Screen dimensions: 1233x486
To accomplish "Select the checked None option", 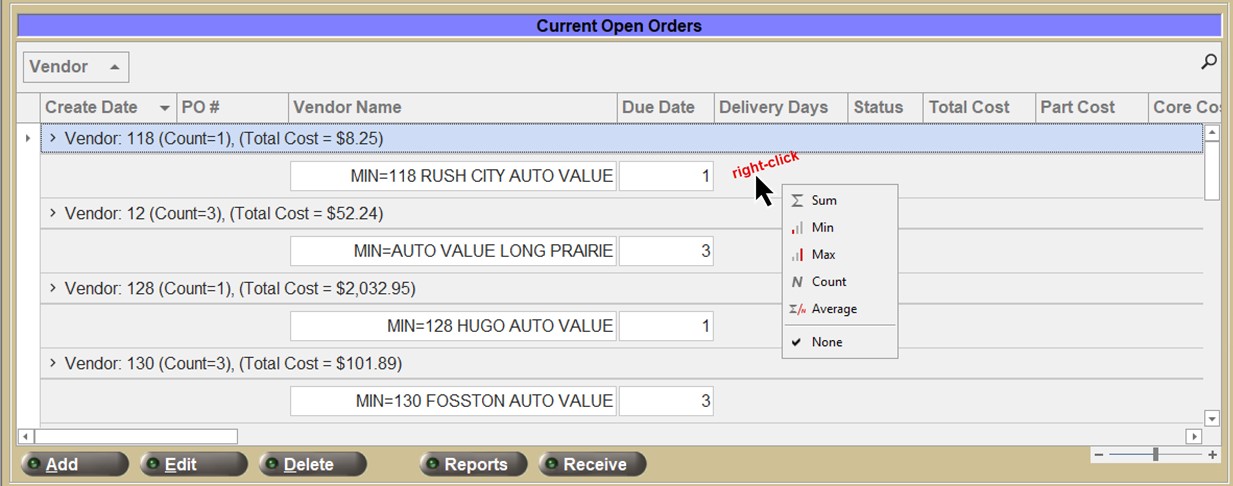I will 826,342.
